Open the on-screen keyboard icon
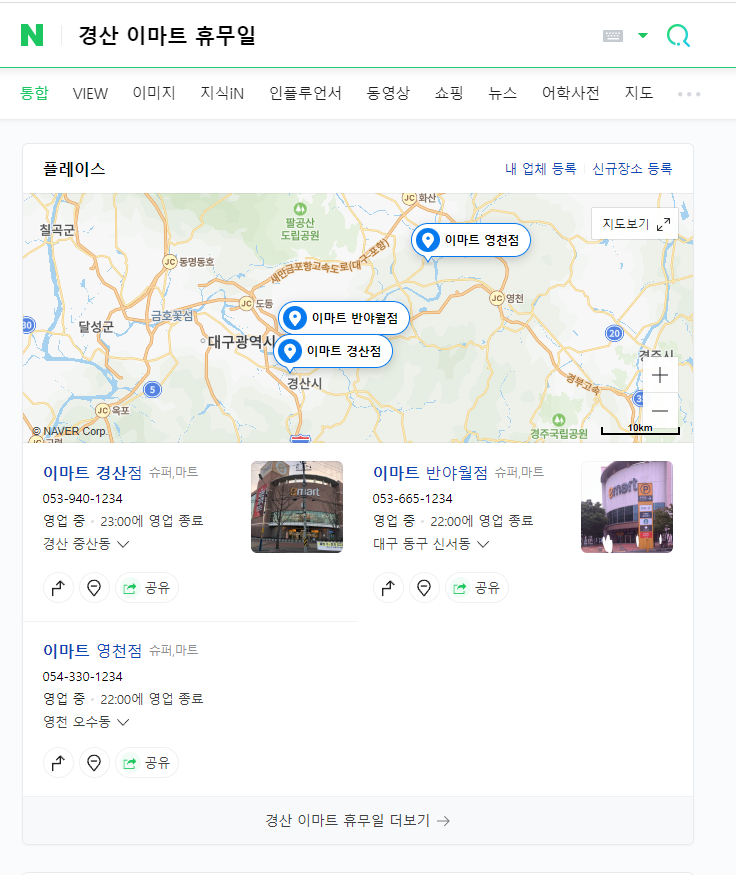The image size is (736, 875). coord(613,36)
